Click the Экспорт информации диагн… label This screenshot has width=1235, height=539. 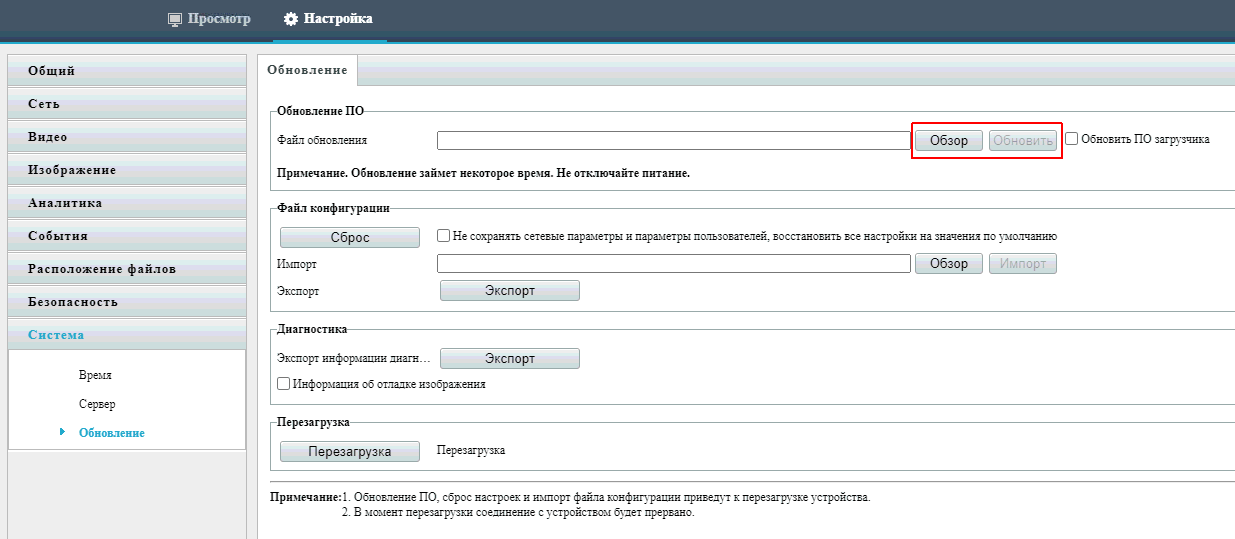352,358
